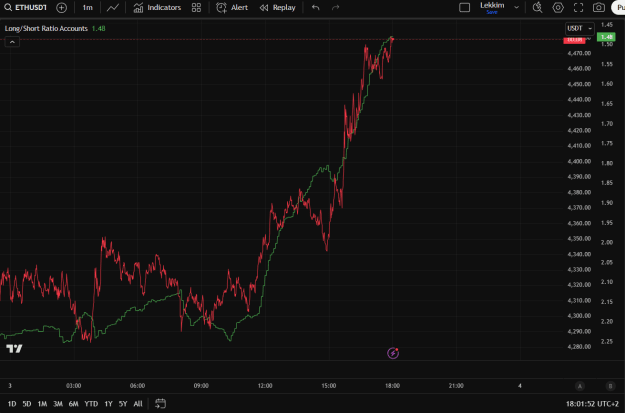Image resolution: width=625 pixels, height=413 pixels.
Task: Open chart settings gear
Action: pyautogui.click(x=558, y=8)
